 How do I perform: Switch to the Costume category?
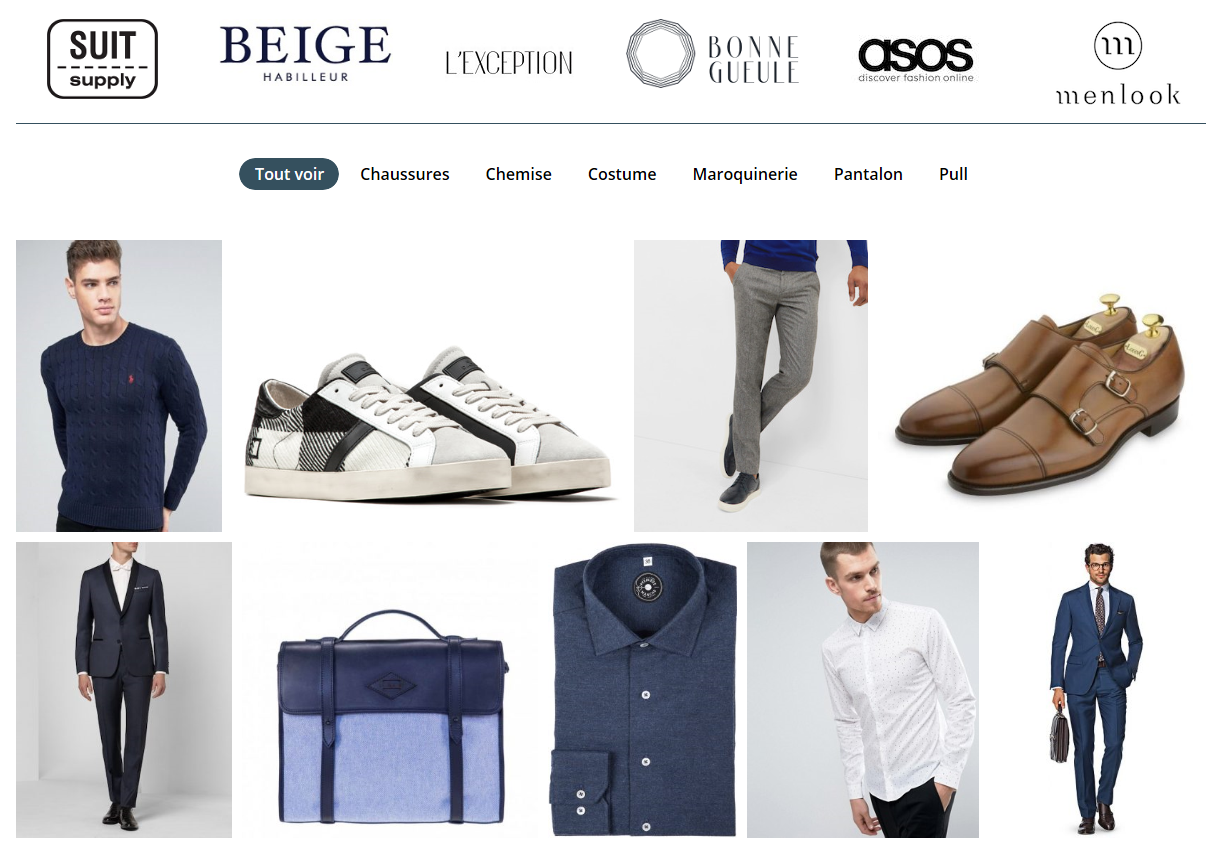coord(622,174)
